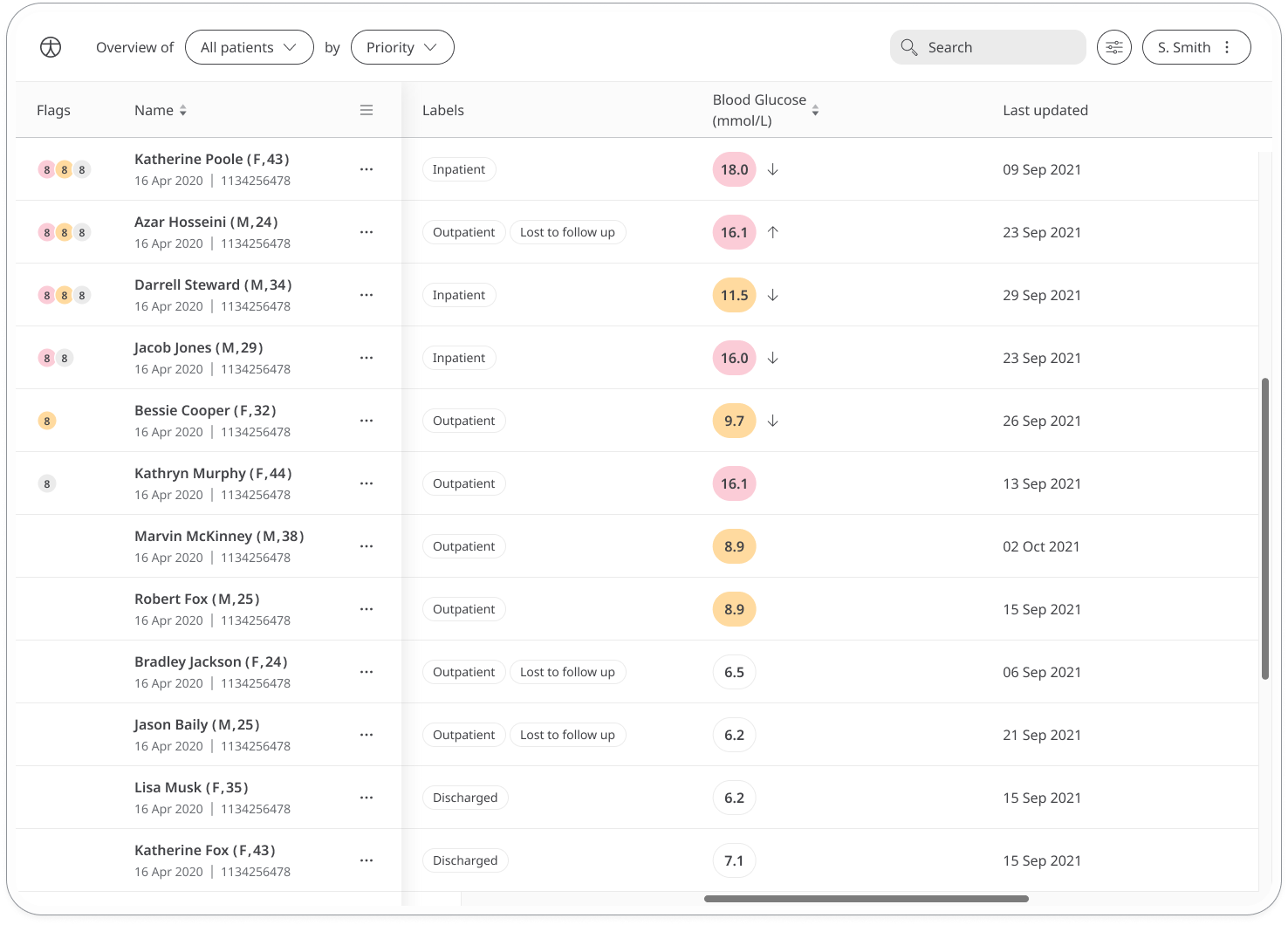This screenshot has height=925, width=1288.
Task: Click the 6.5 glucose value
Action: tap(735, 672)
